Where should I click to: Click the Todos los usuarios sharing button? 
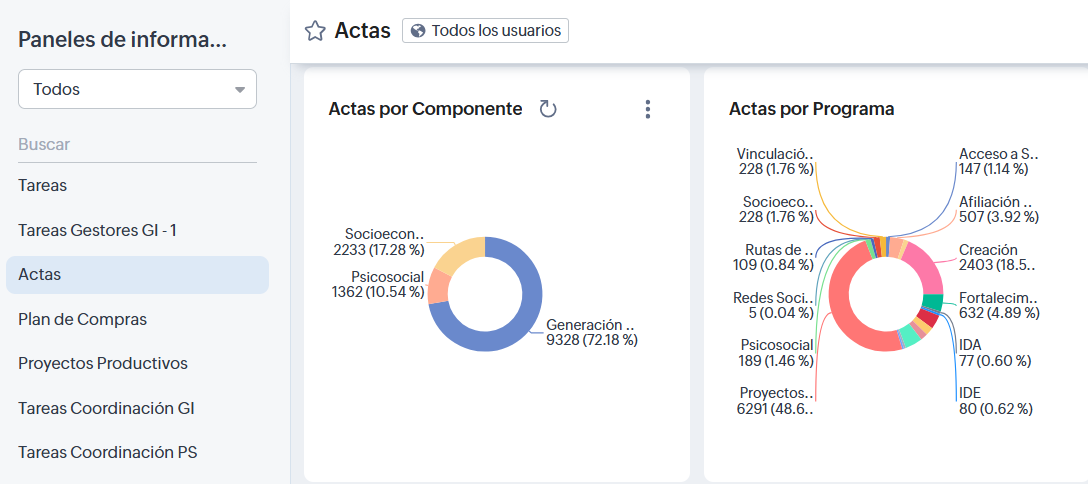486,31
